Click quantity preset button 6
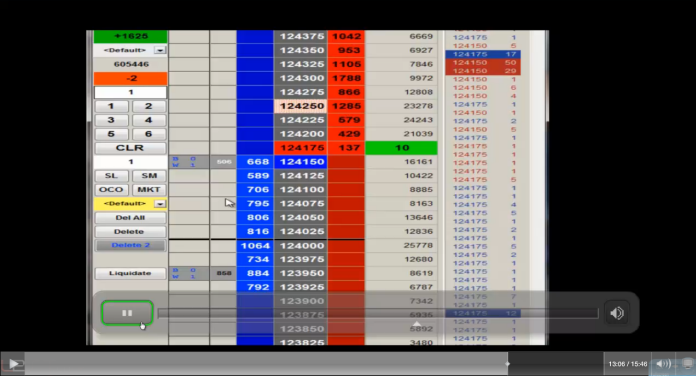The image size is (696, 376). pos(149,134)
